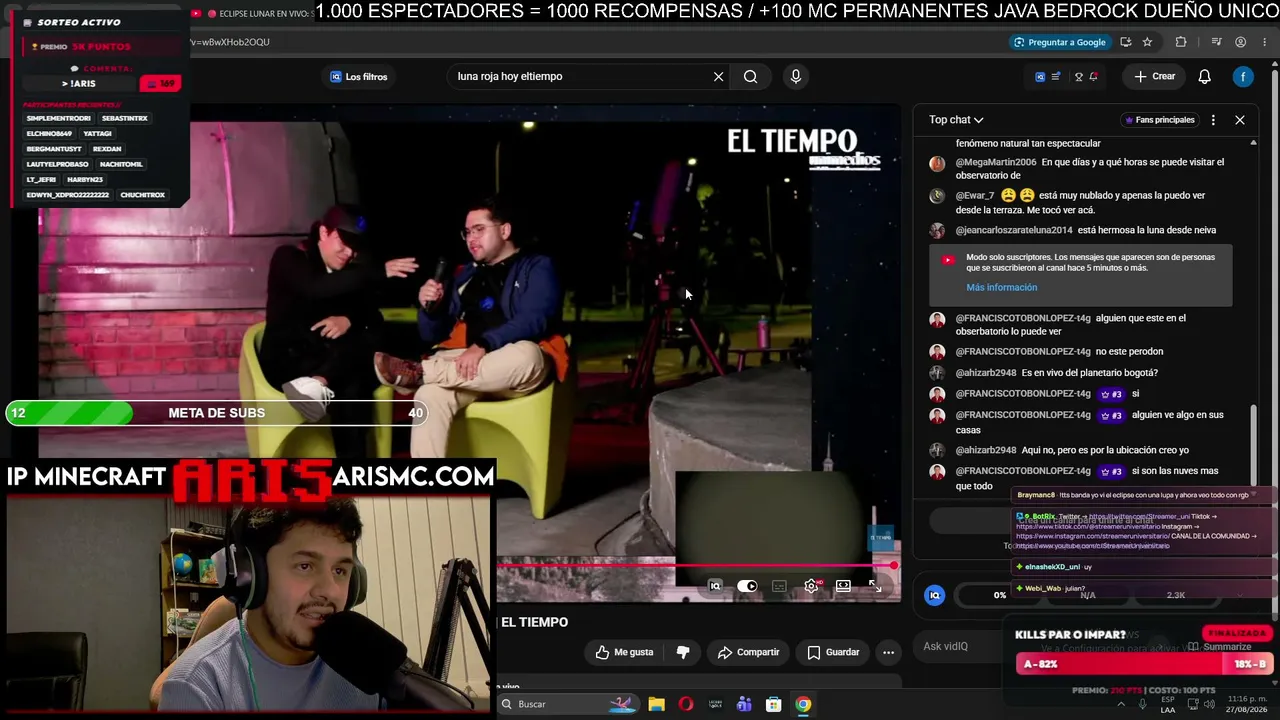Toggle subtitles in the video player
The image size is (1280, 720).
[779, 586]
